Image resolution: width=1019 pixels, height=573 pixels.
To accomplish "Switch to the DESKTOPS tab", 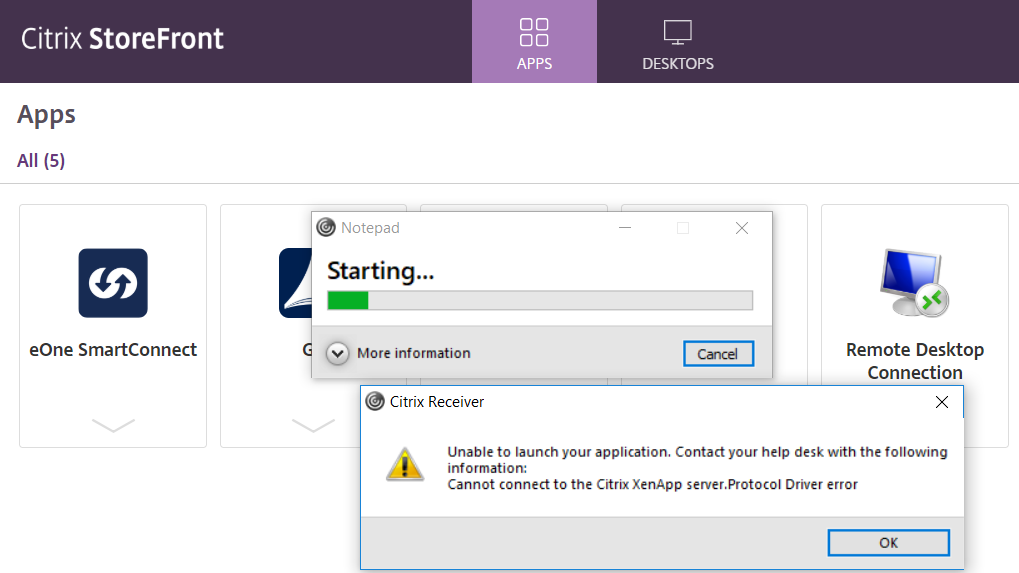I will 678,42.
